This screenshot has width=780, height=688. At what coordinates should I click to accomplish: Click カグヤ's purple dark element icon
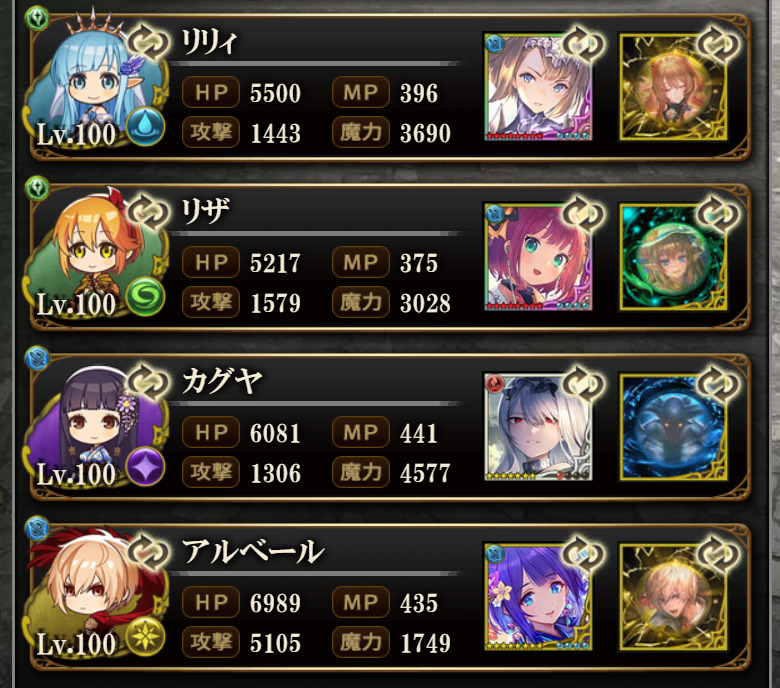click(145, 467)
